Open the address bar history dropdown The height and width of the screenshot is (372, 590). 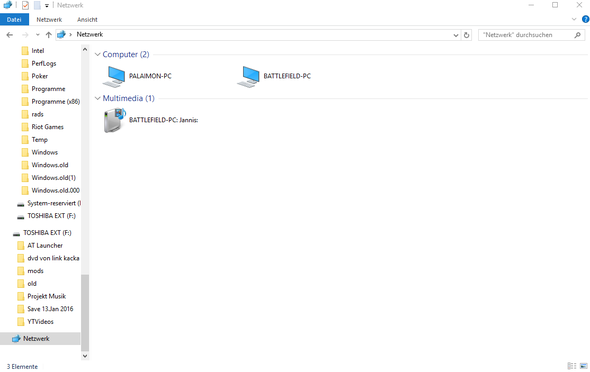[x=456, y=35]
